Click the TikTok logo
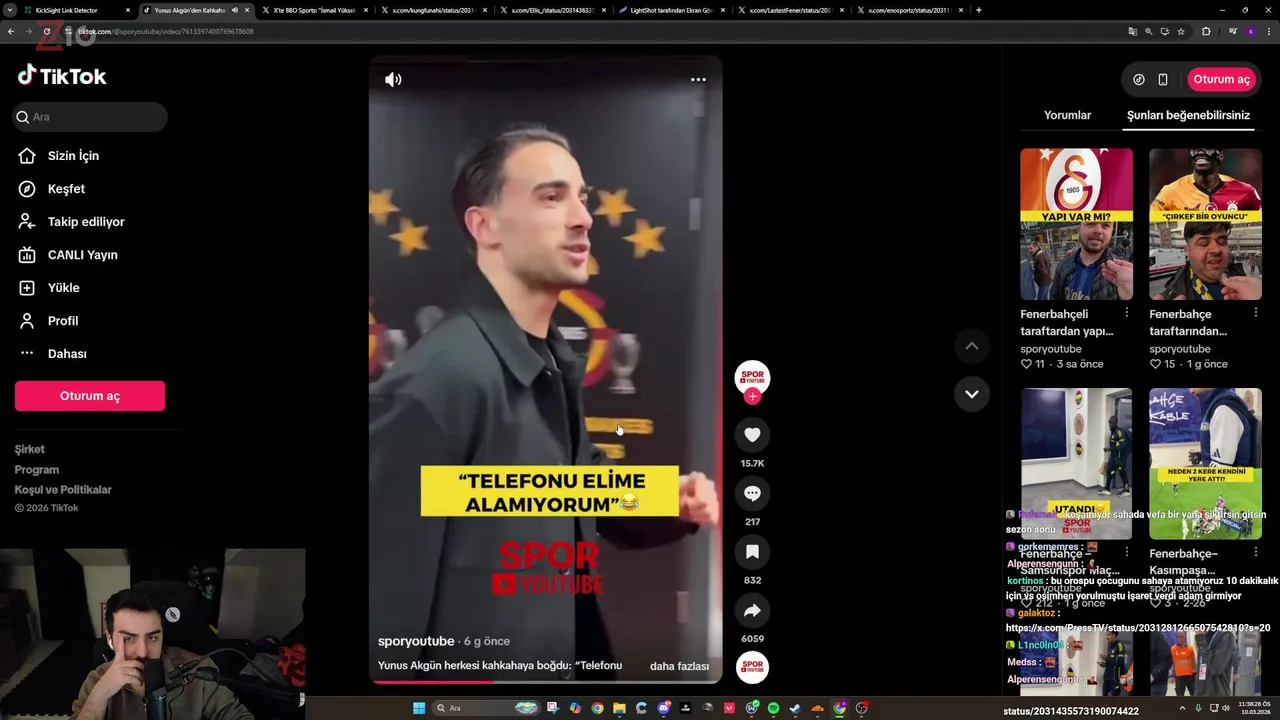This screenshot has height=720, width=1280. (x=62, y=76)
